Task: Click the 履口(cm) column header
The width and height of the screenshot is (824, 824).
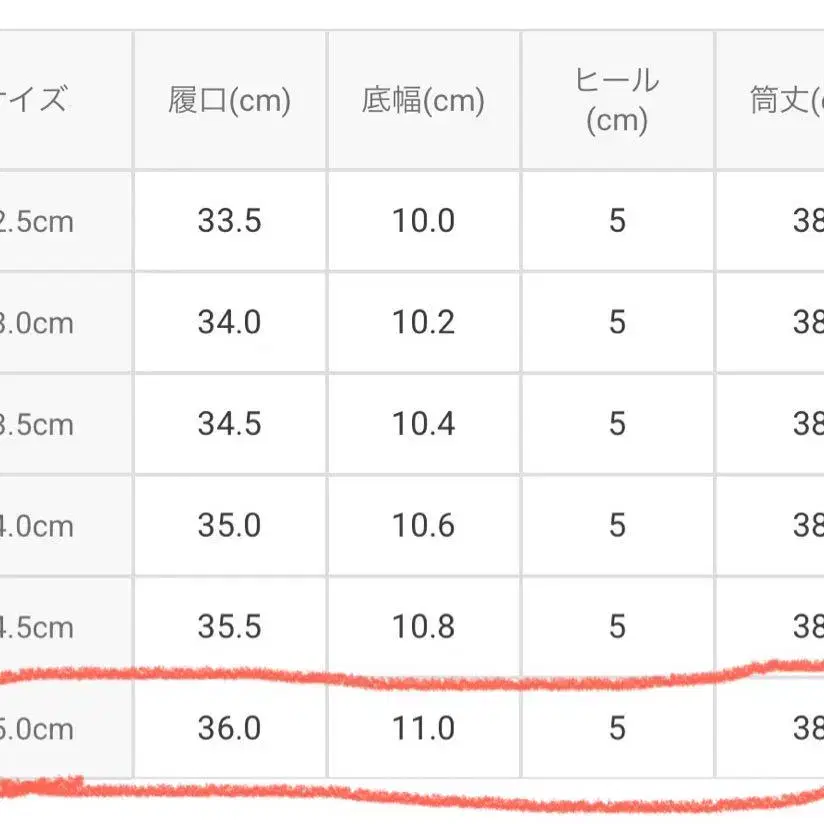Action: coord(229,101)
